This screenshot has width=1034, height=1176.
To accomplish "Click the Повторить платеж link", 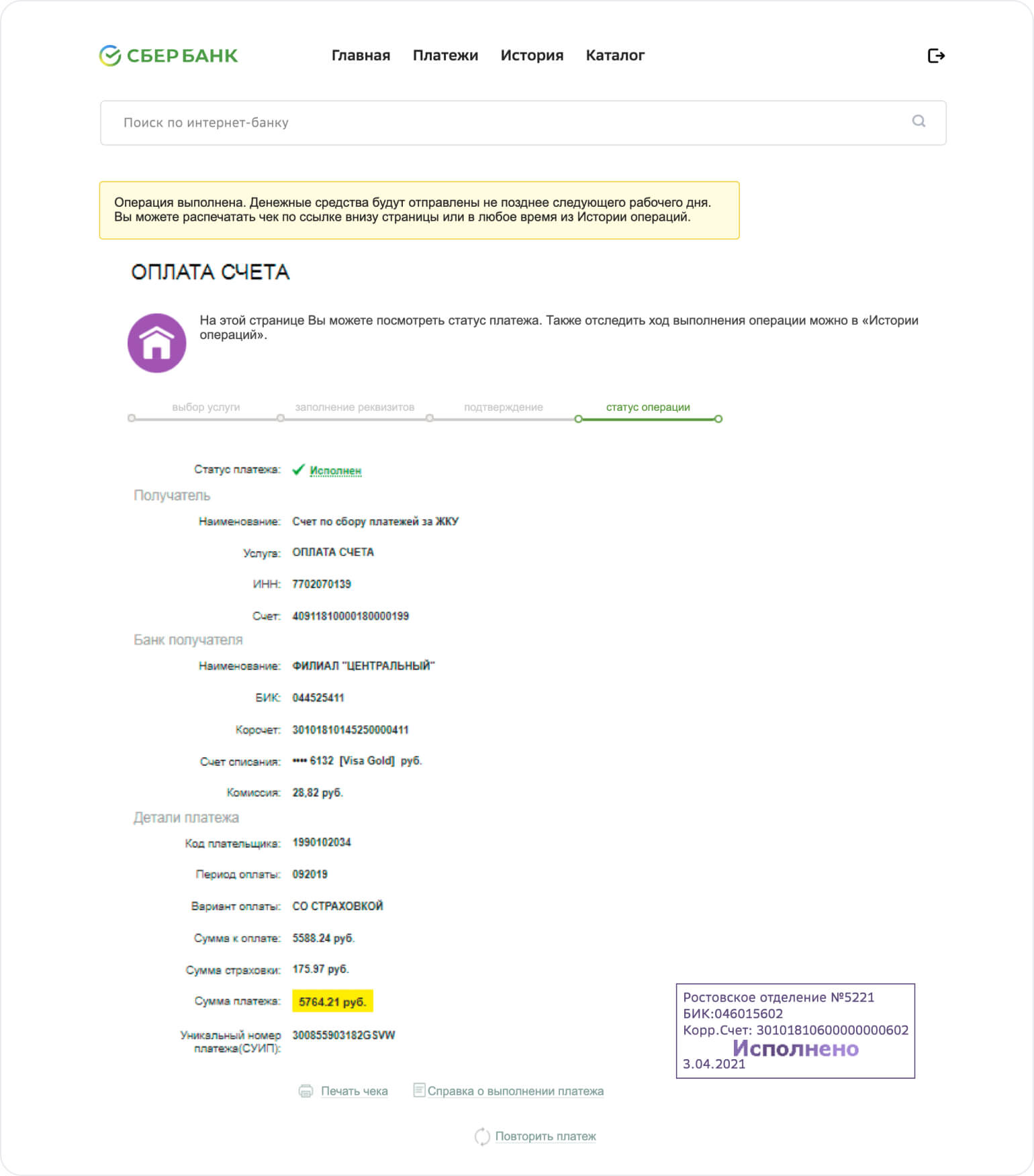I will coord(545,1136).
